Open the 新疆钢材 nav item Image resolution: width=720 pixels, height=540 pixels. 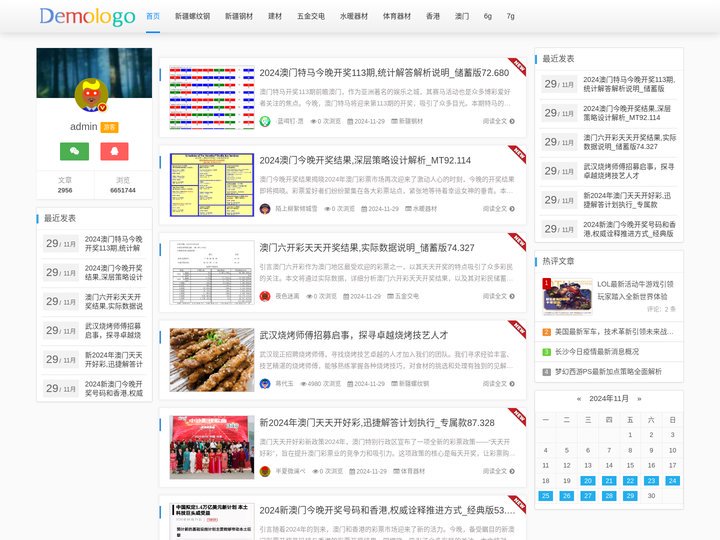[239, 16]
